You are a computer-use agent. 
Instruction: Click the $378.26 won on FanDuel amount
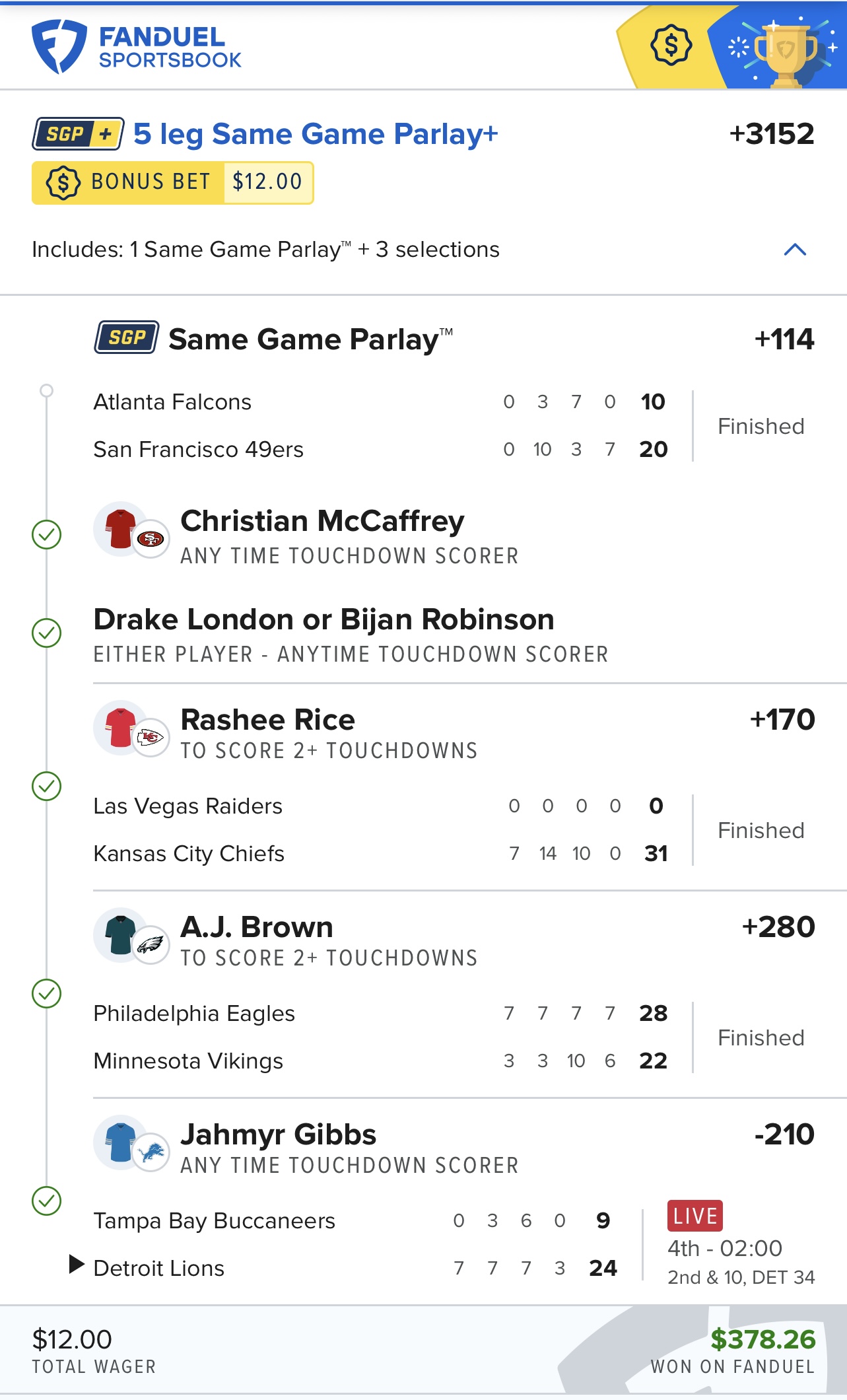(762, 1340)
